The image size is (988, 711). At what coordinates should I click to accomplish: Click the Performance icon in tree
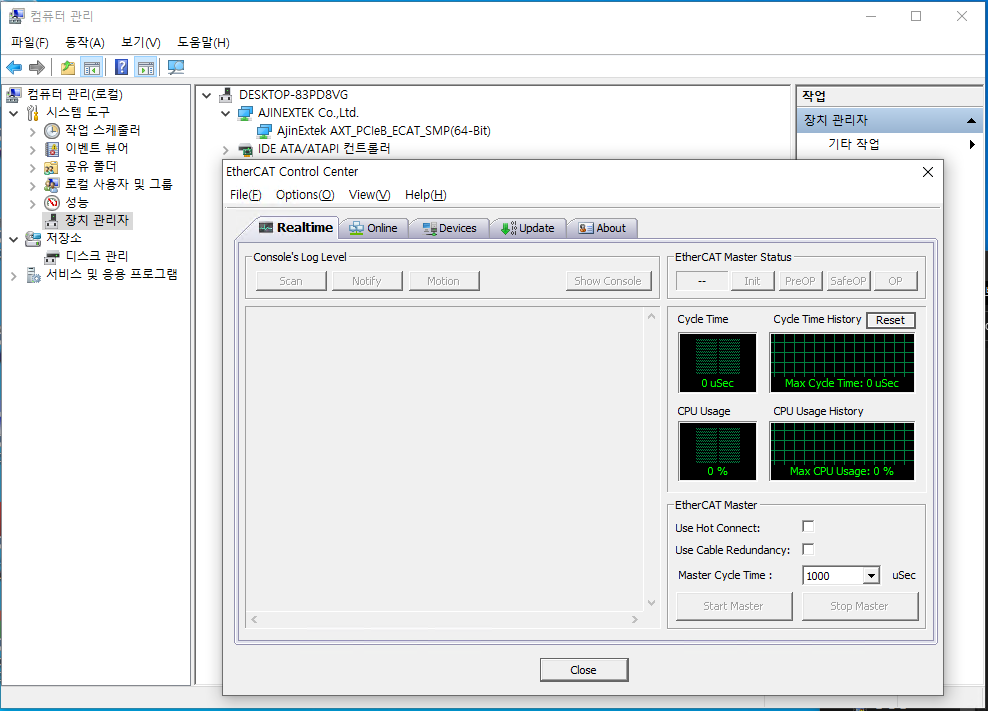point(52,203)
